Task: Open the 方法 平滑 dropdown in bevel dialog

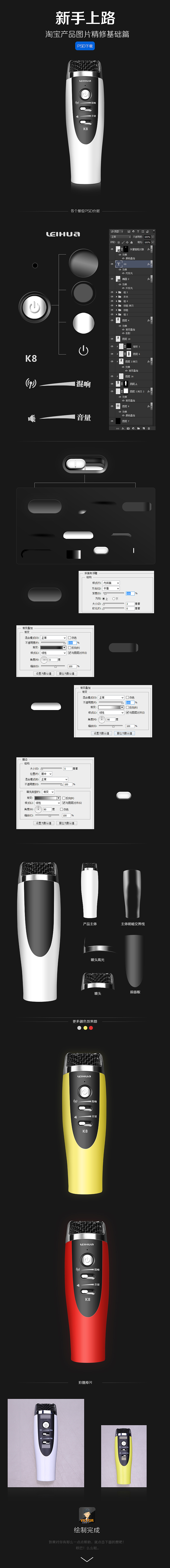Action: (111, 589)
